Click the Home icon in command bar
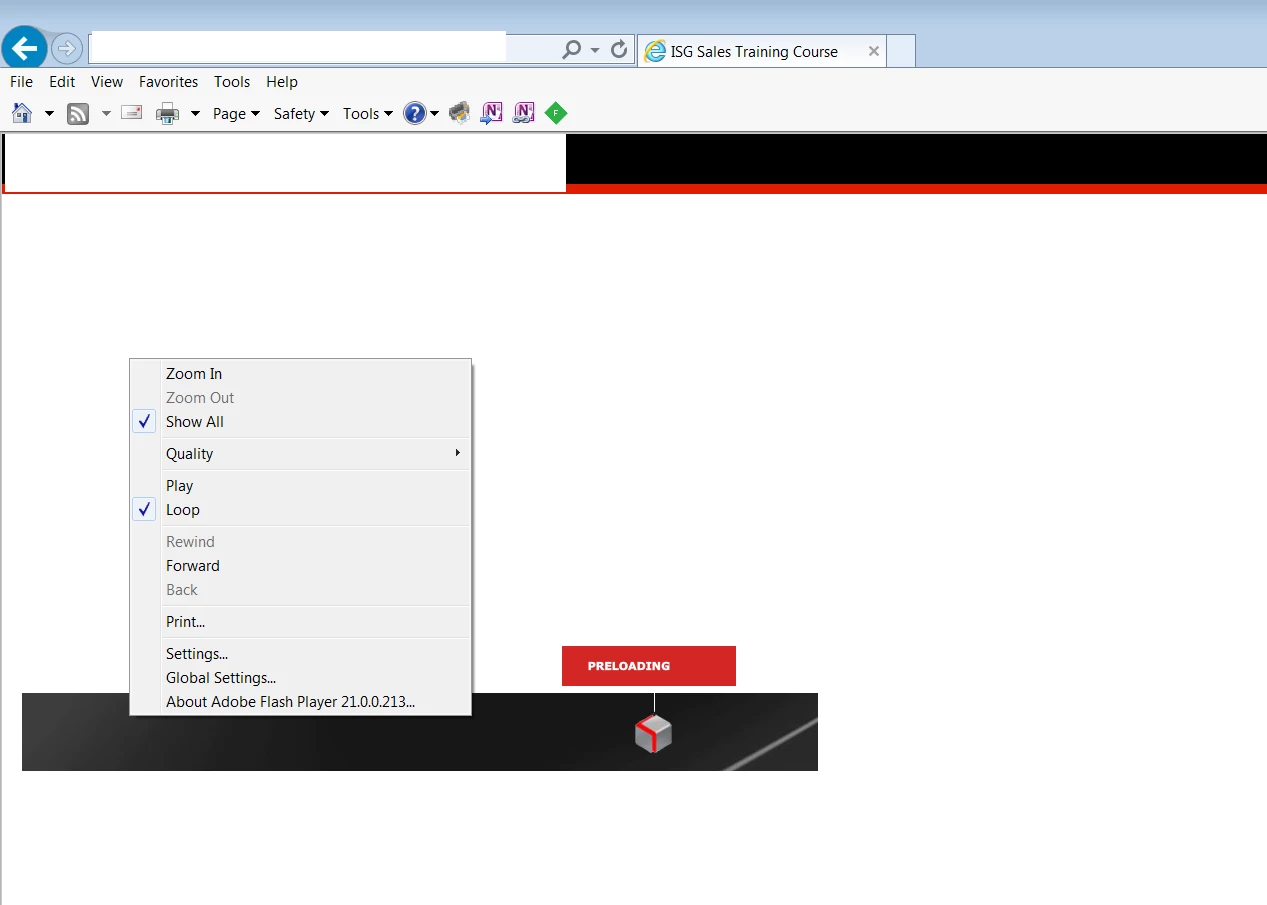 pyautogui.click(x=22, y=113)
